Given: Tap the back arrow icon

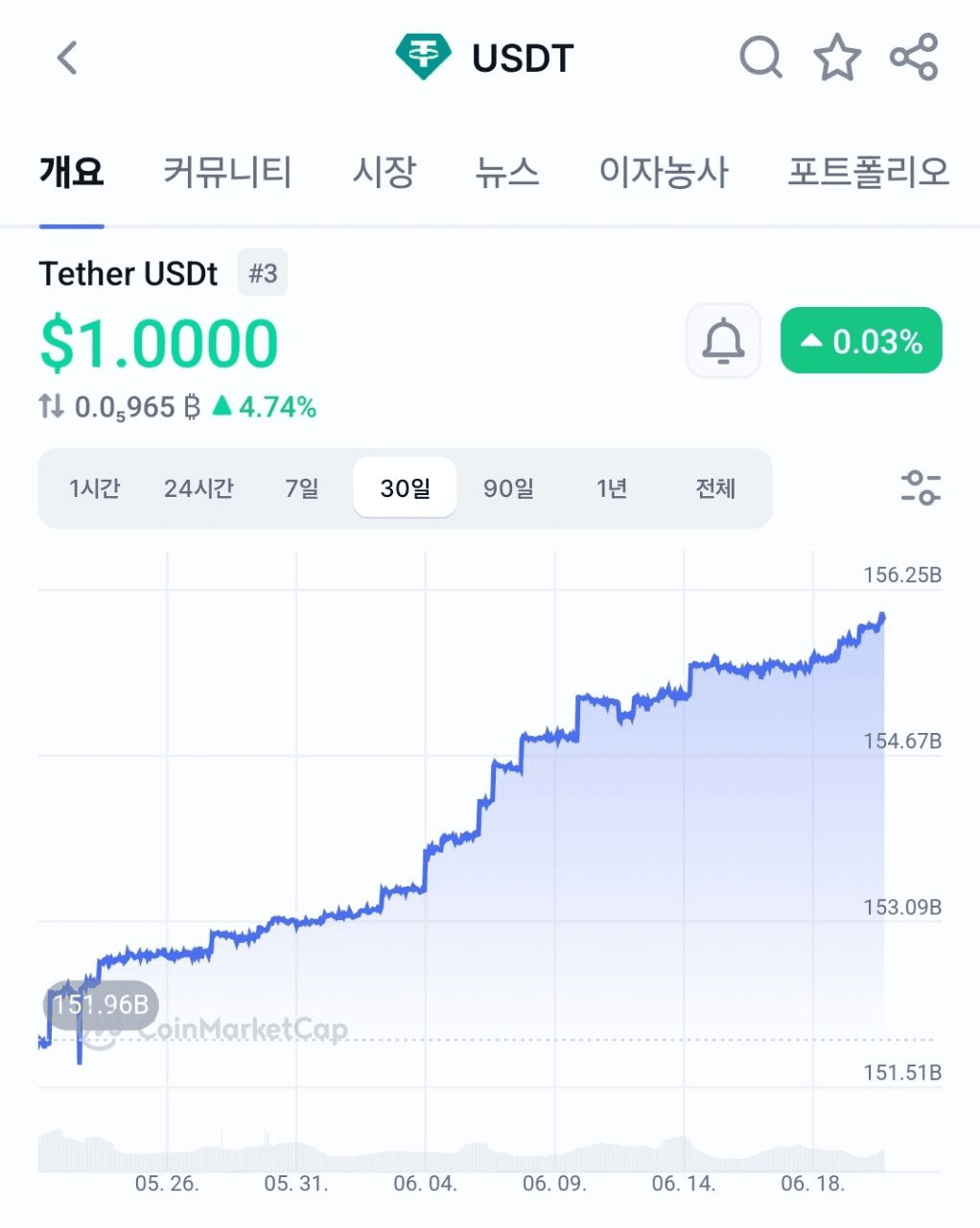Looking at the screenshot, I should click(67, 58).
